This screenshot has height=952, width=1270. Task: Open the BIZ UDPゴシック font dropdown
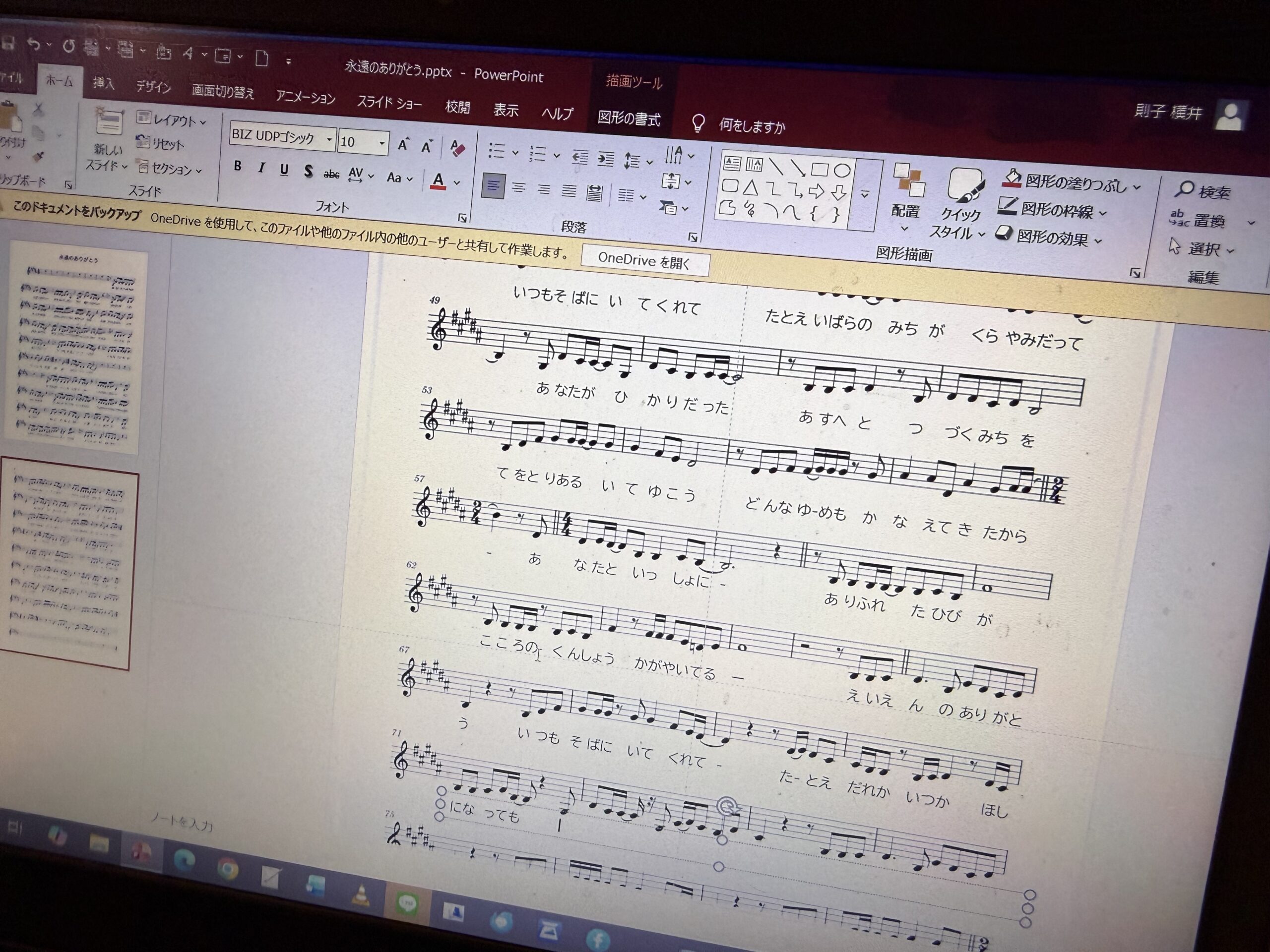tap(329, 139)
